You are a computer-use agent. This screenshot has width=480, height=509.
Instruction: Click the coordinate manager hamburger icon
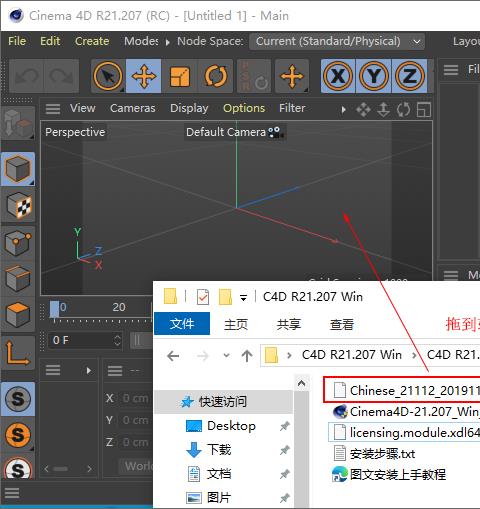(115, 370)
